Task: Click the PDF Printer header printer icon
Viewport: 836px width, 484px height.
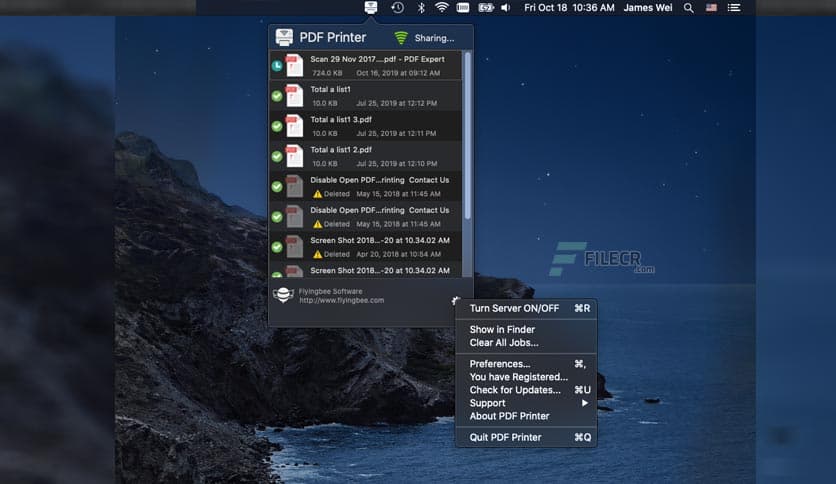Action: [x=284, y=37]
